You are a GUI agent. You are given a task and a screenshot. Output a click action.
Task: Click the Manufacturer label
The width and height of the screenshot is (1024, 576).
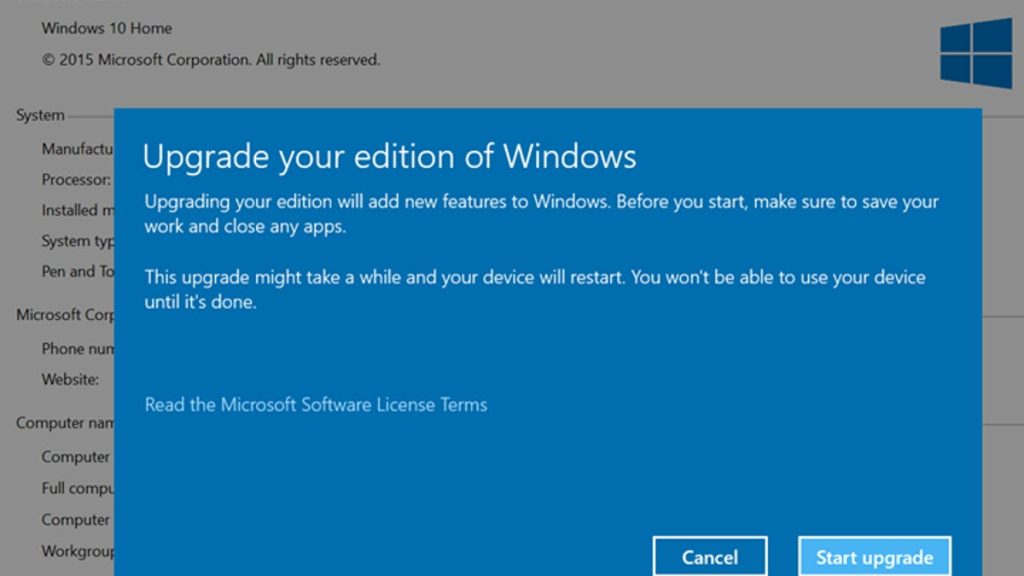pyautogui.click(x=77, y=149)
